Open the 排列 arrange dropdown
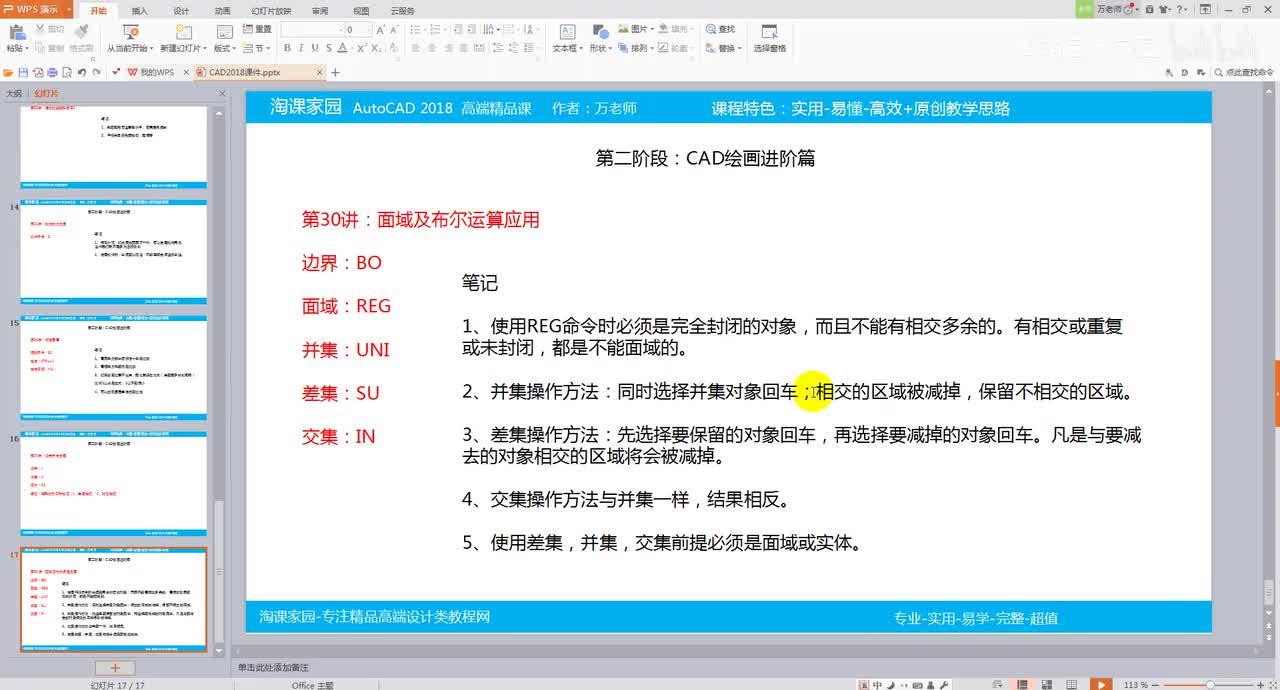Image resolution: width=1280 pixels, height=690 pixels. point(634,48)
